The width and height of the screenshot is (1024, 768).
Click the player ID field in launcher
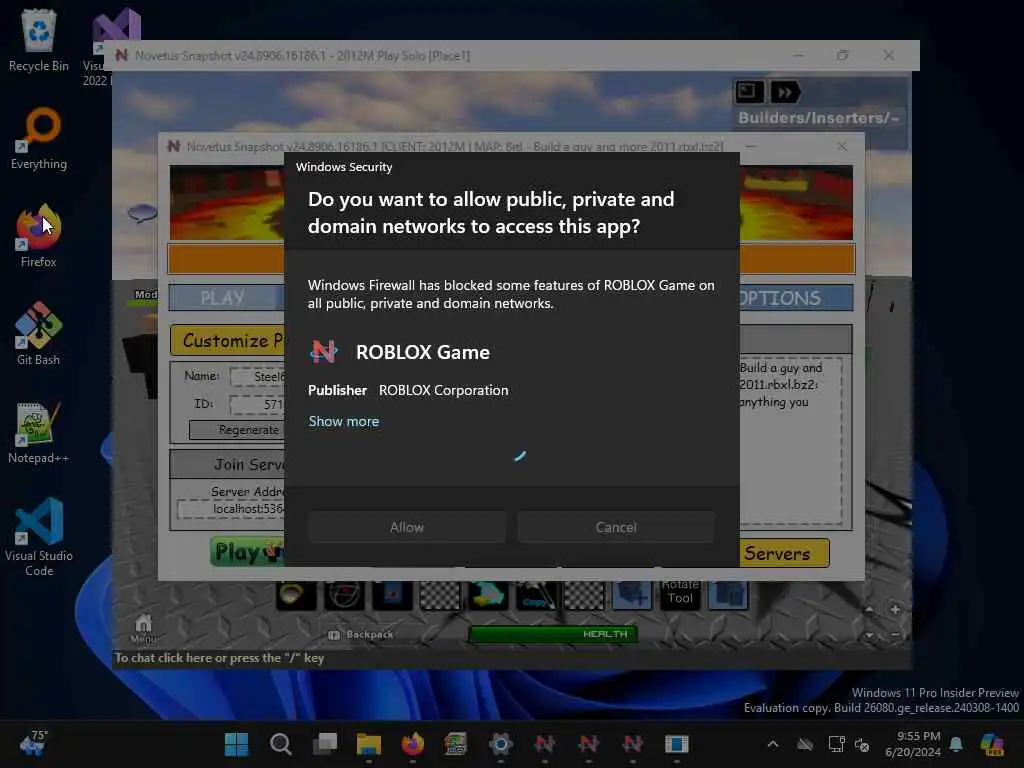[x=257, y=404]
